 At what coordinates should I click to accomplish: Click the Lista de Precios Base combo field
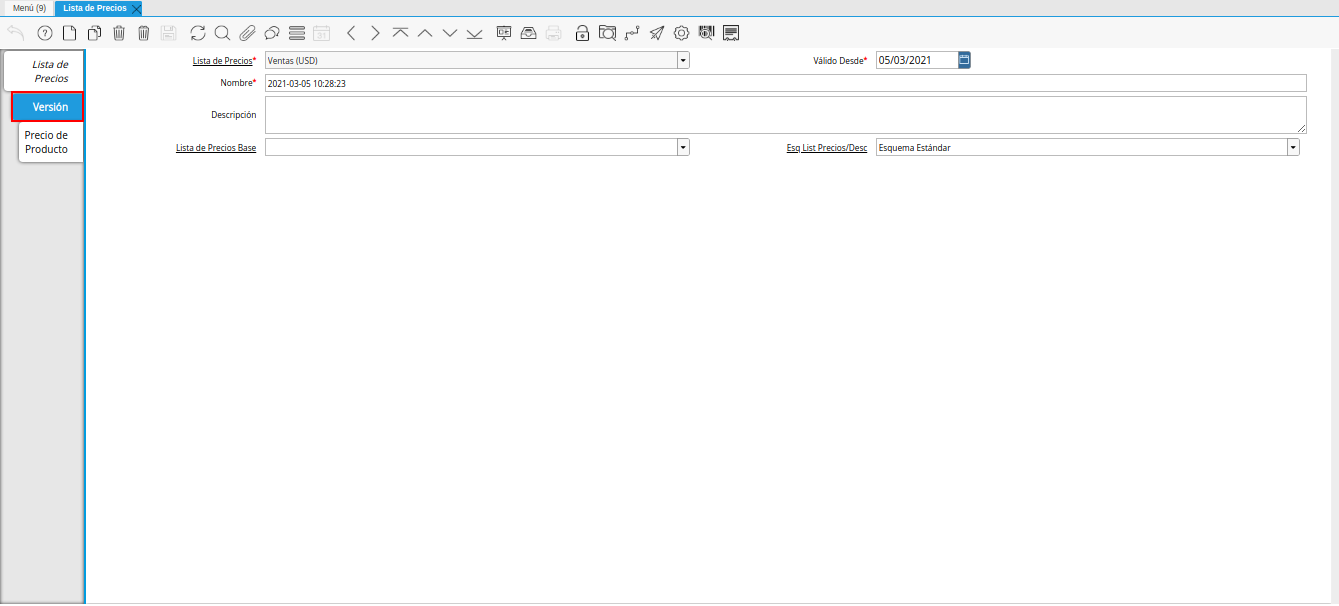click(471, 147)
